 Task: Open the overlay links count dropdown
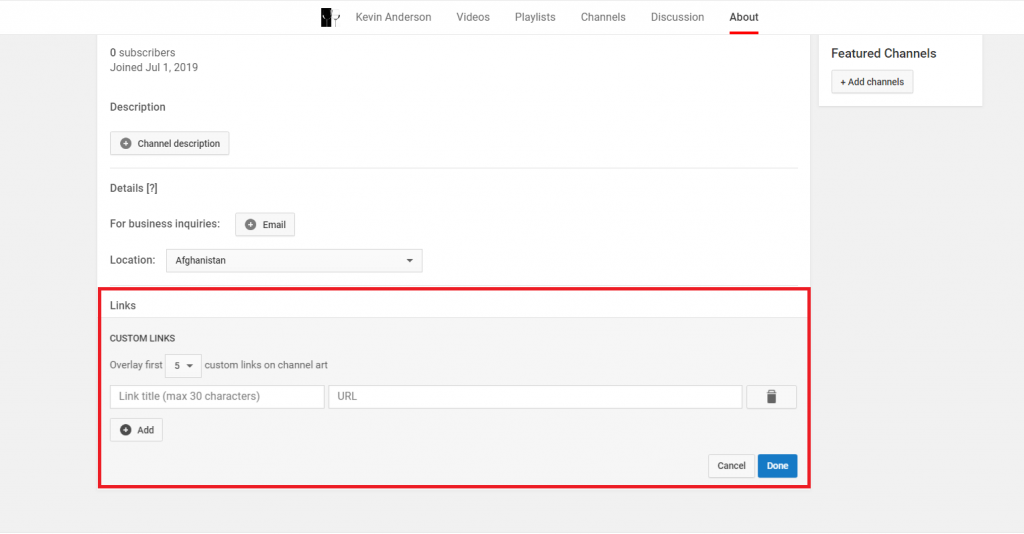[183, 366]
